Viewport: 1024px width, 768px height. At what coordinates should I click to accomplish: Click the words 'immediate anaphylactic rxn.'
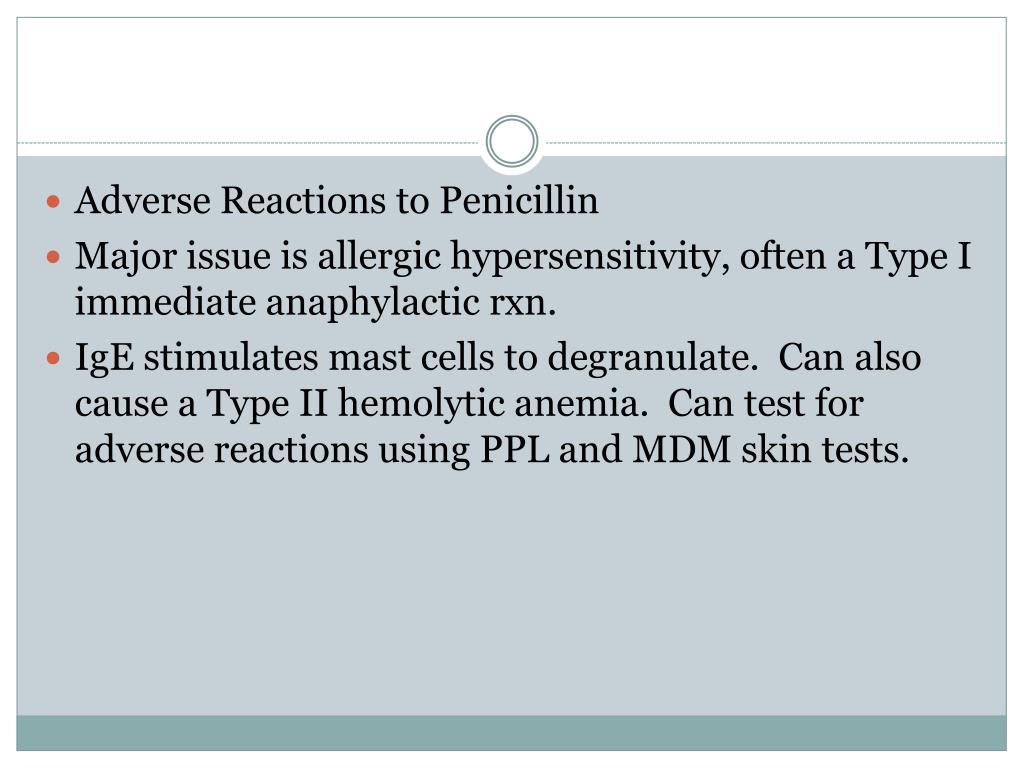click(x=315, y=303)
